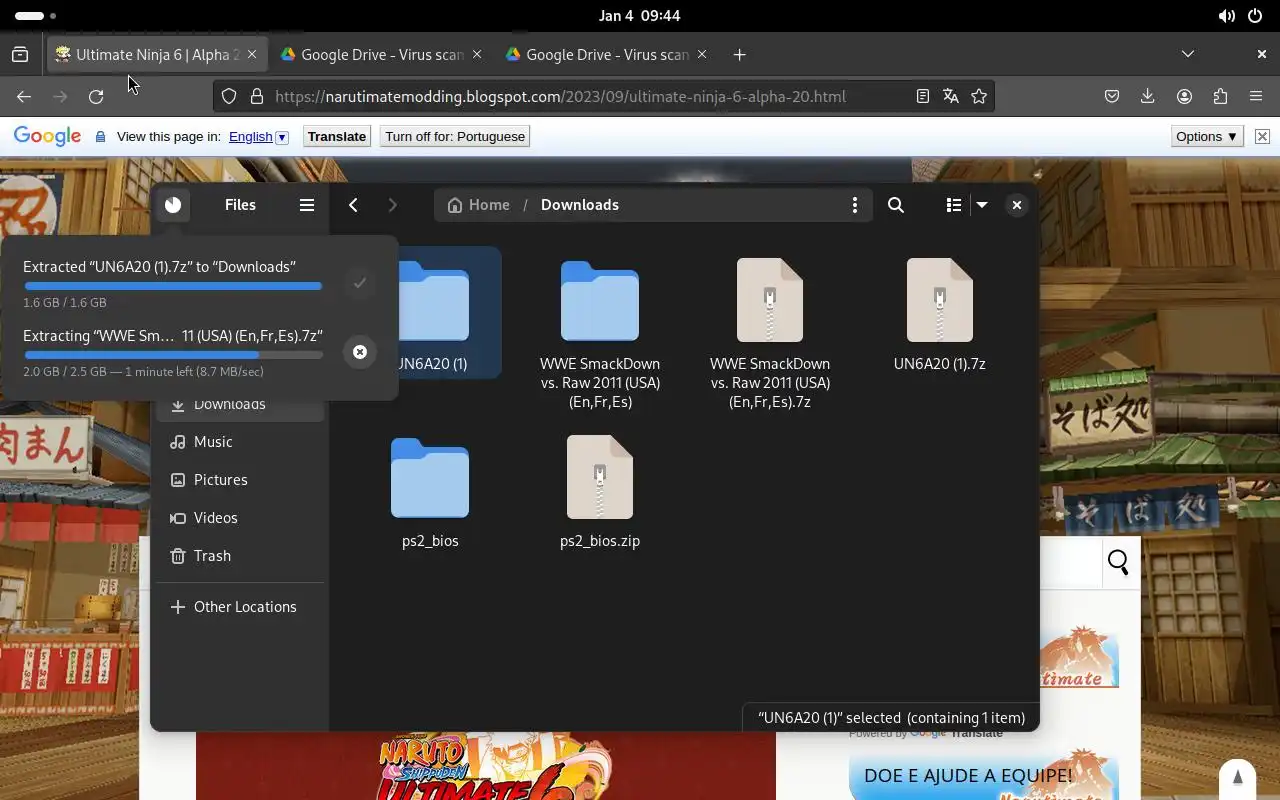The height and width of the screenshot is (800, 1280).
Task: Open Firefox account icon
Action: coord(1184,96)
